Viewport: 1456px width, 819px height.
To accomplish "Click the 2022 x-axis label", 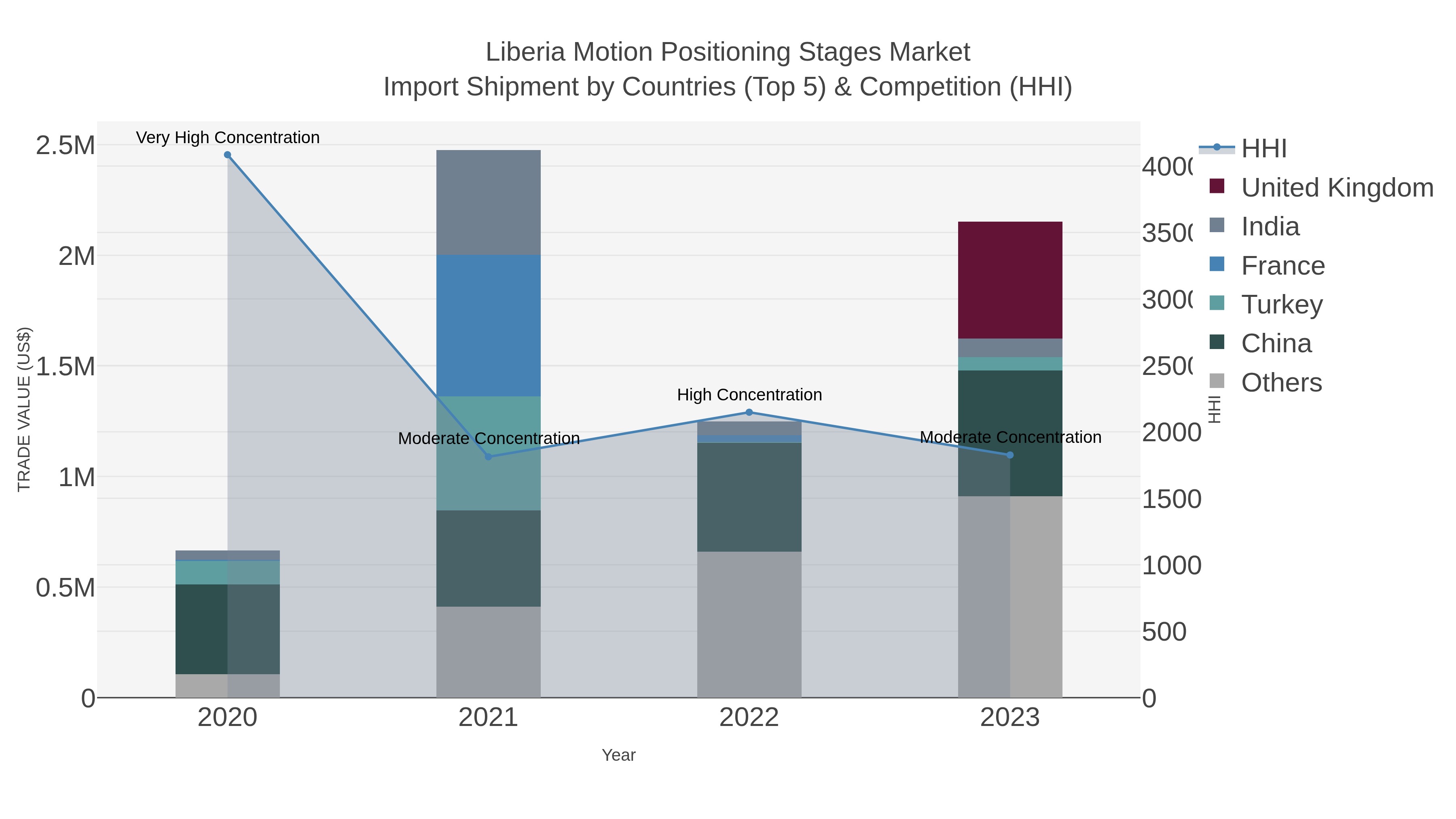I will coord(749,718).
